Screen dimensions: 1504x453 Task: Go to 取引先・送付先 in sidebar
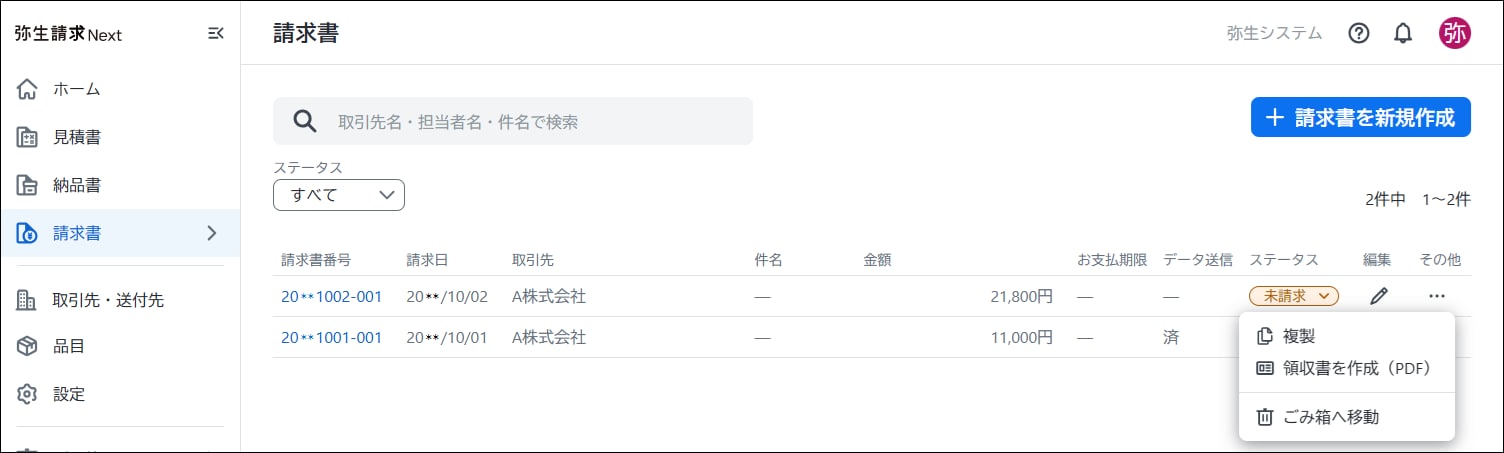pos(108,299)
